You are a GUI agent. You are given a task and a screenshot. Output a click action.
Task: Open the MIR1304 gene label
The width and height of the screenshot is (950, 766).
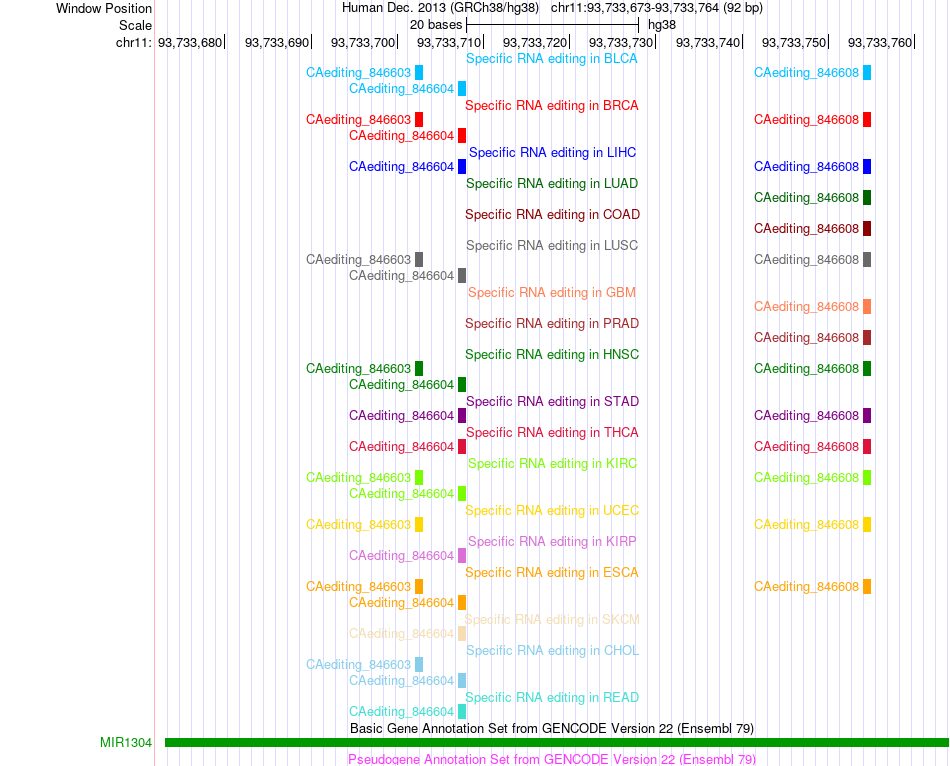126,742
